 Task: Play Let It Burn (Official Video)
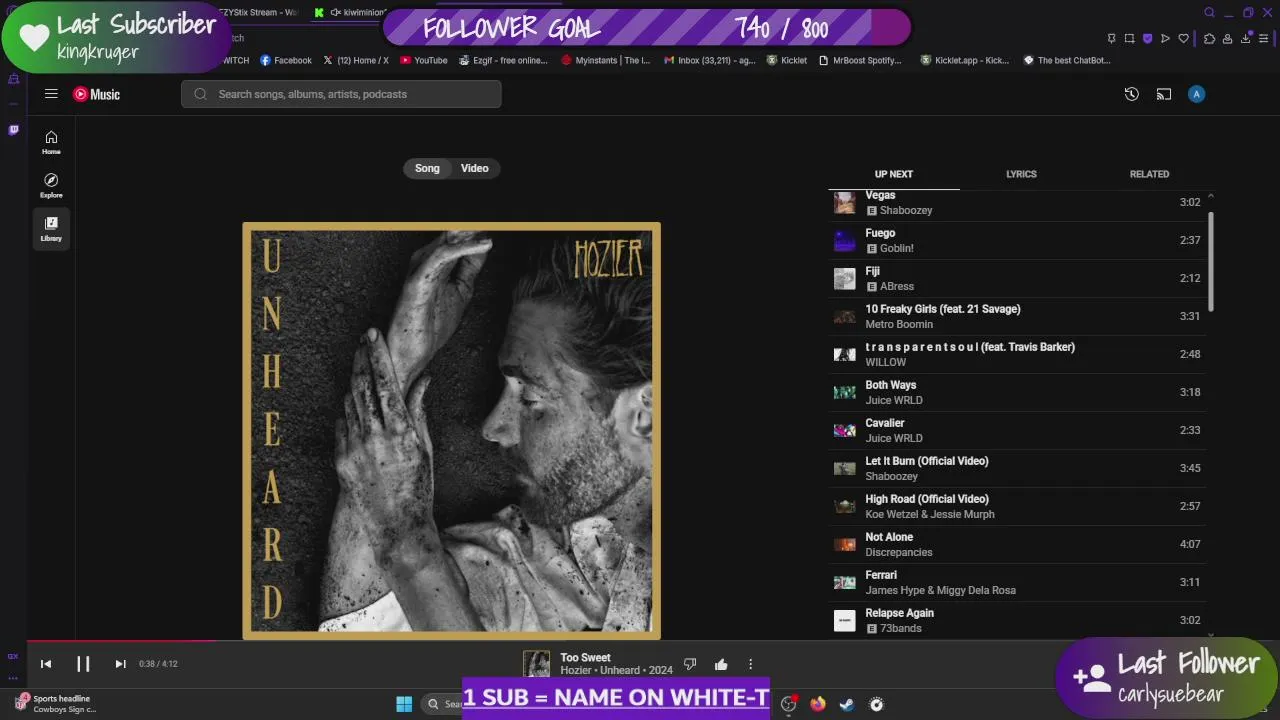[1017, 468]
